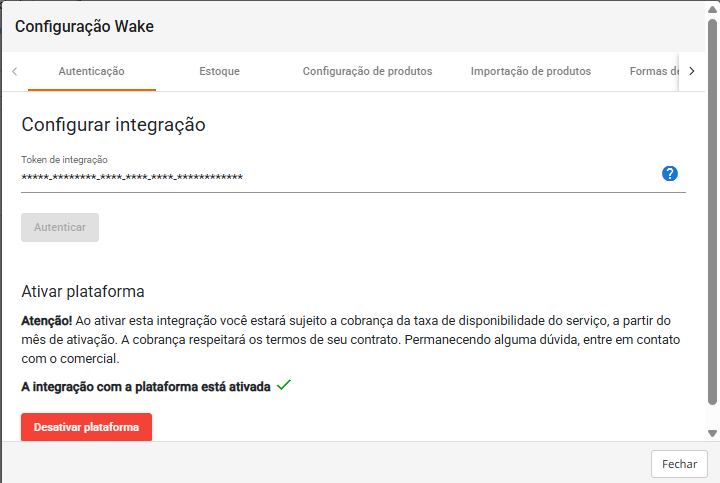Click the Configurar integração heading

(x=113, y=125)
